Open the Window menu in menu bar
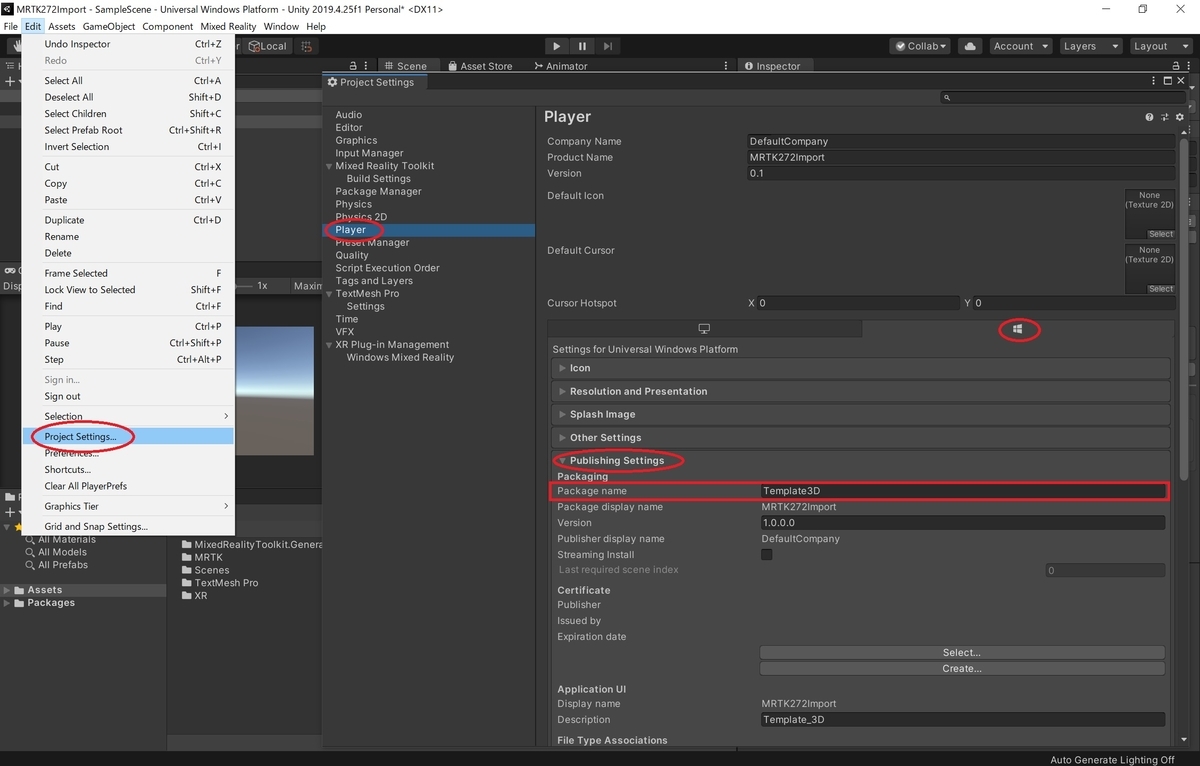 (x=281, y=26)
